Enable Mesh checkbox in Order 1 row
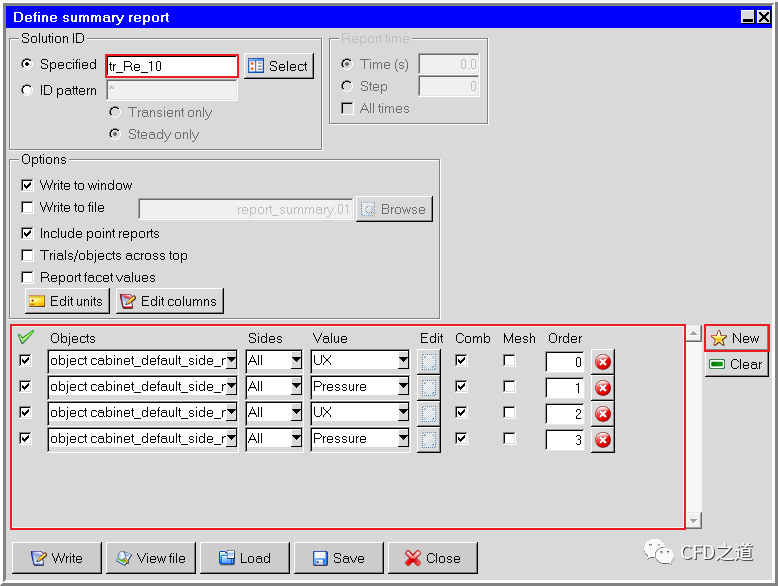778x586 pixels. tap(509, 386)
